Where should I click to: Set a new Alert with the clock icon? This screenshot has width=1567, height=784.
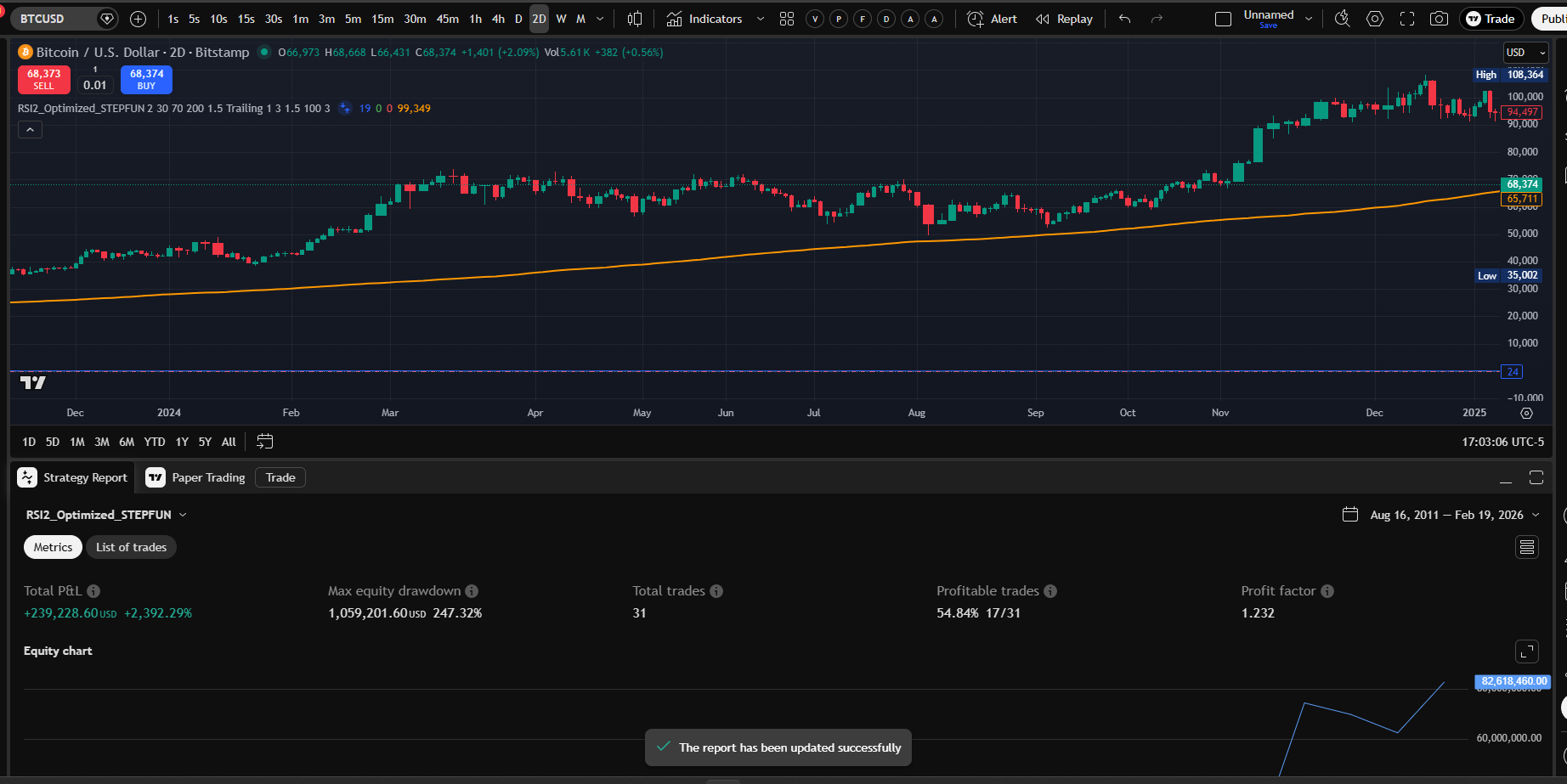(x=976, y=18)
